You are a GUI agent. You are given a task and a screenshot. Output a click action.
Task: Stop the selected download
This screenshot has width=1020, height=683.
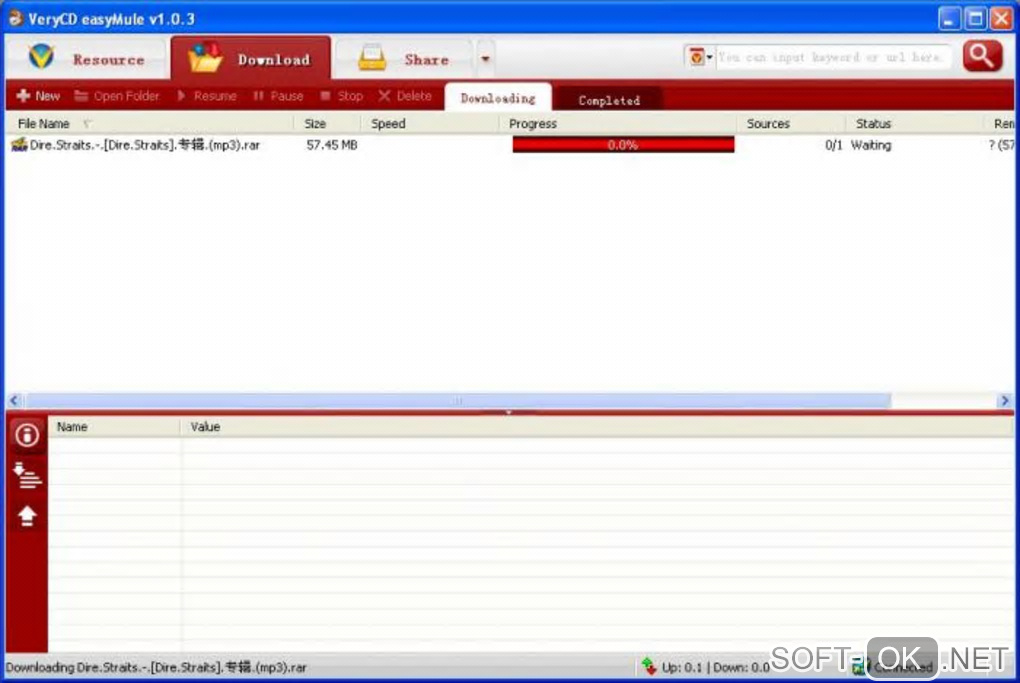(x=342, y=96)
